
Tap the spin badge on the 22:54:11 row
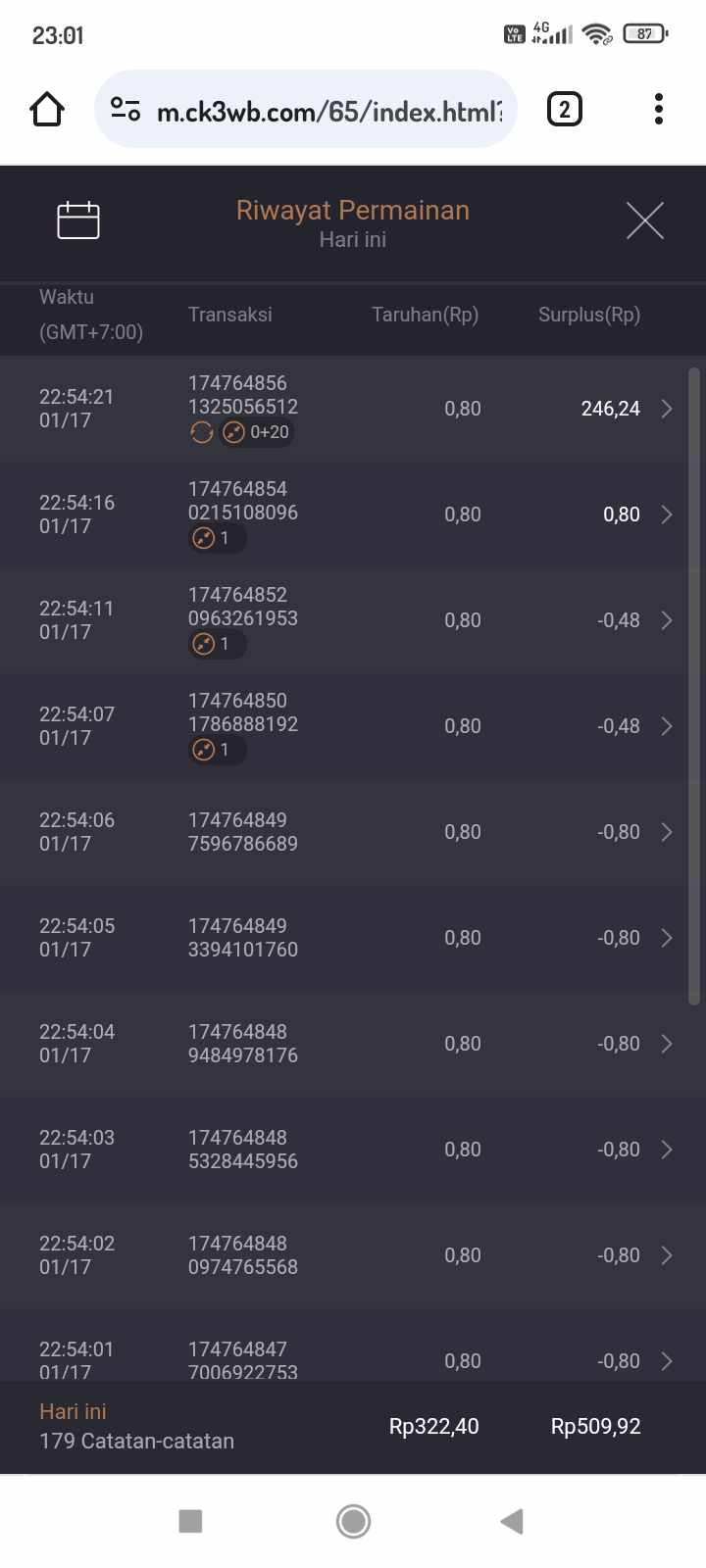pyautogui.click(x=215, y=644)
